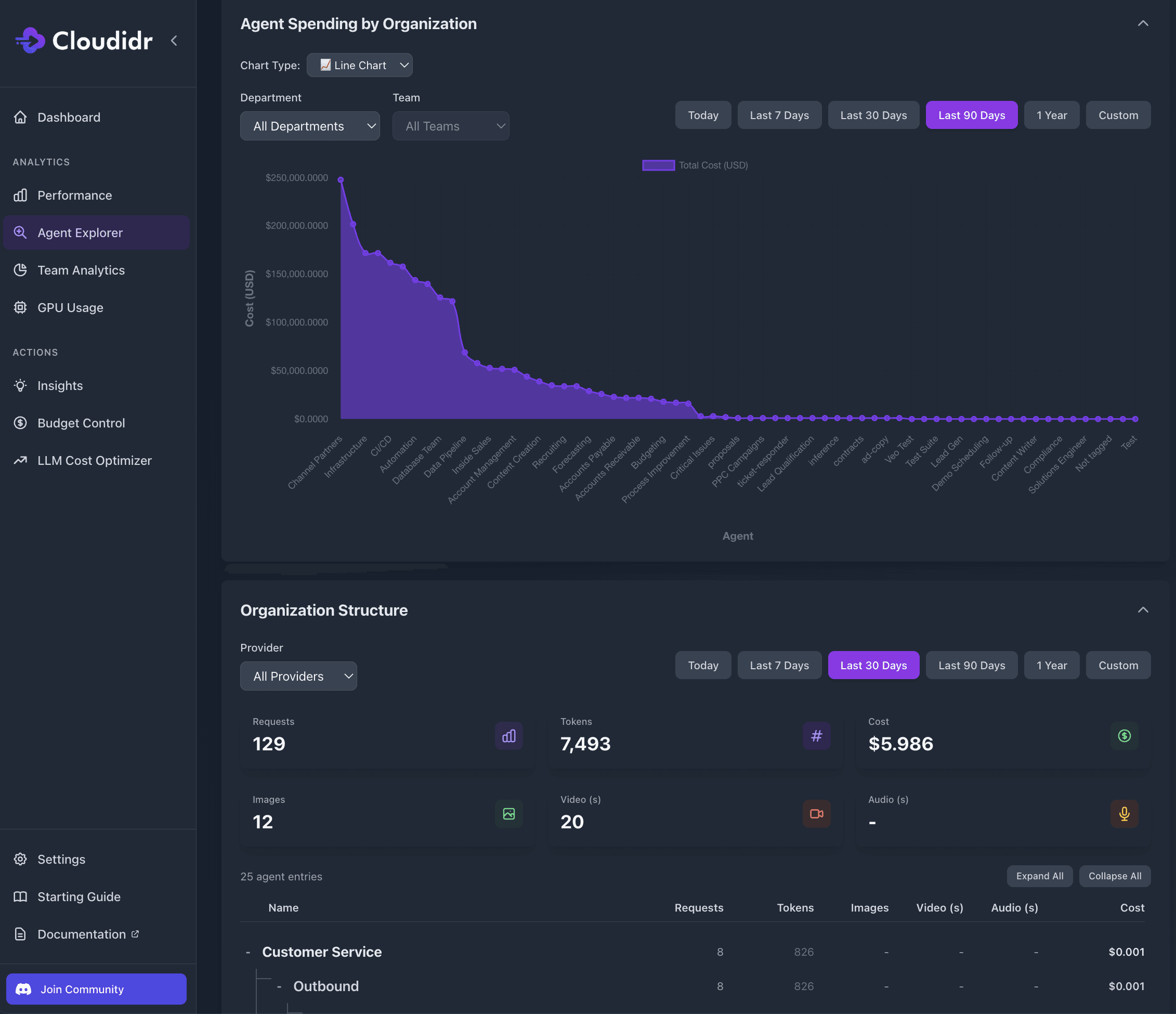Go to Team Analytics page
Screen dimensions: 1176x1014
(81, 270)
